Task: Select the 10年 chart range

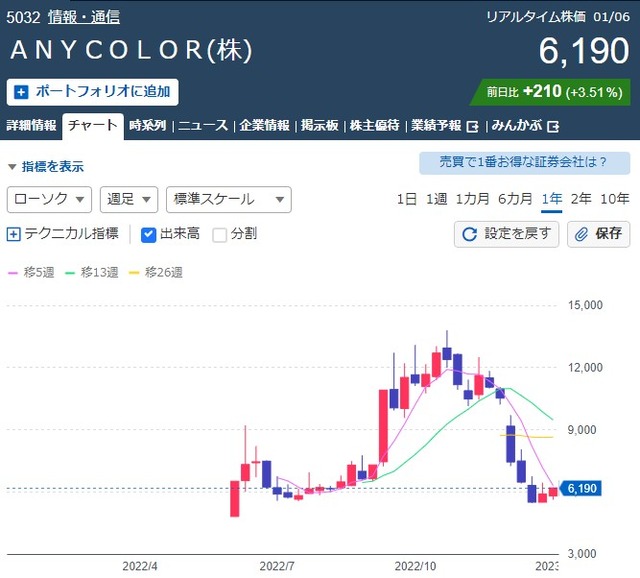Action: (x=615, y=200)
